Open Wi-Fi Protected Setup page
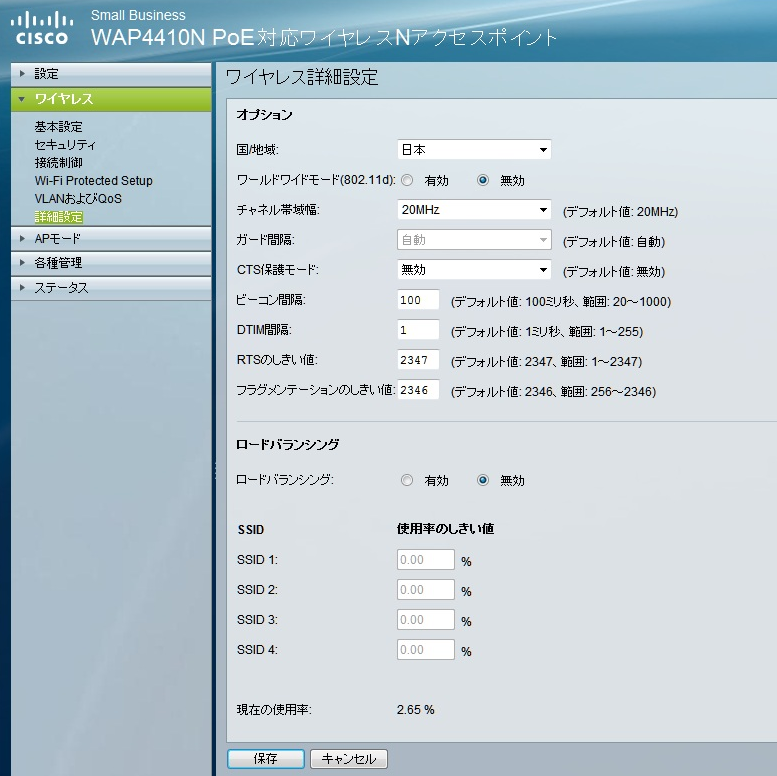Screen dimensions: 777x776 click(x=94, y=180)
